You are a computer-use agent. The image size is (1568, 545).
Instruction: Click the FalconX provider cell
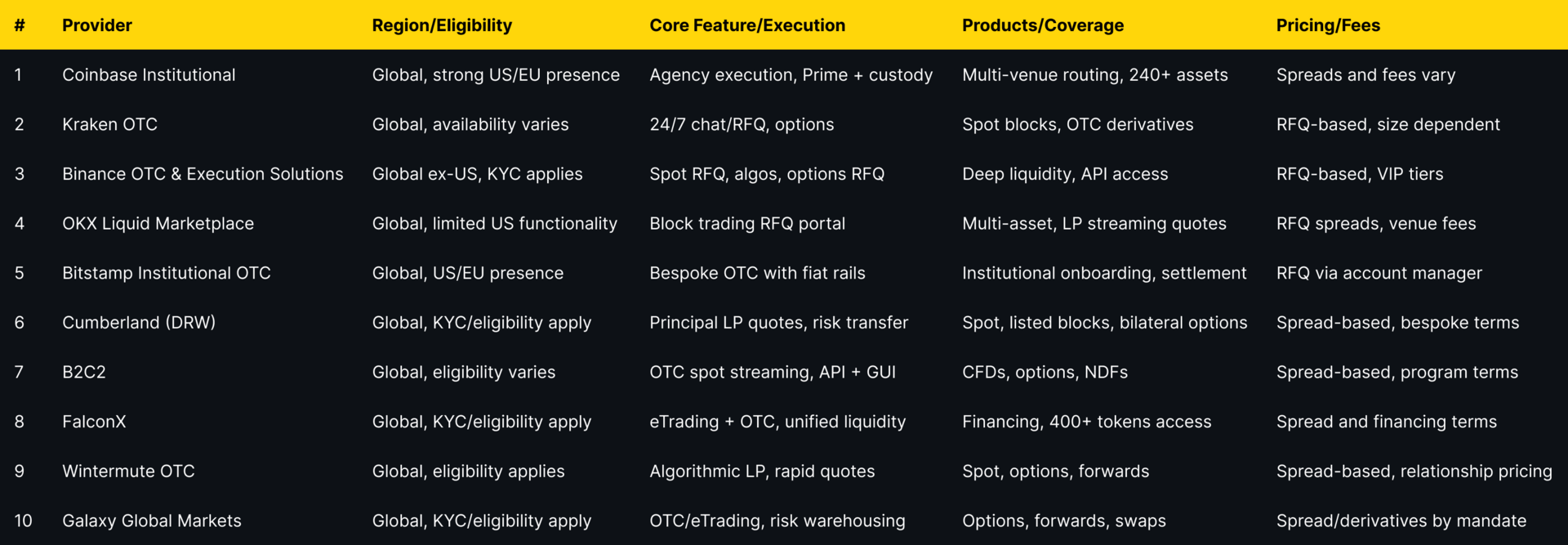click(x=94, y=422)
